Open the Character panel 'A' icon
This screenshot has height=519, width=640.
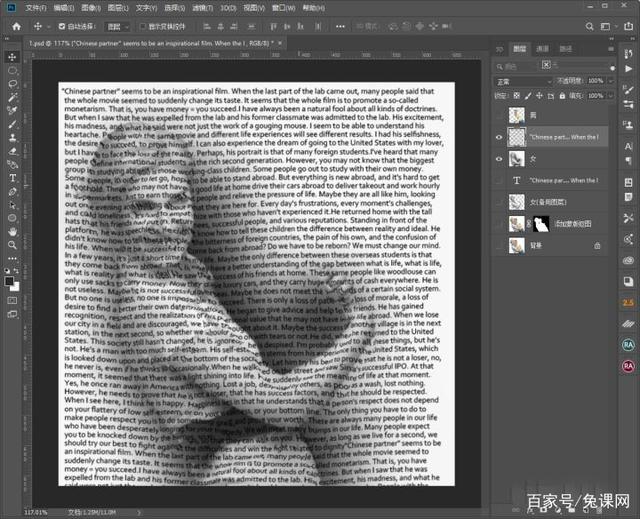coord(628,146)
